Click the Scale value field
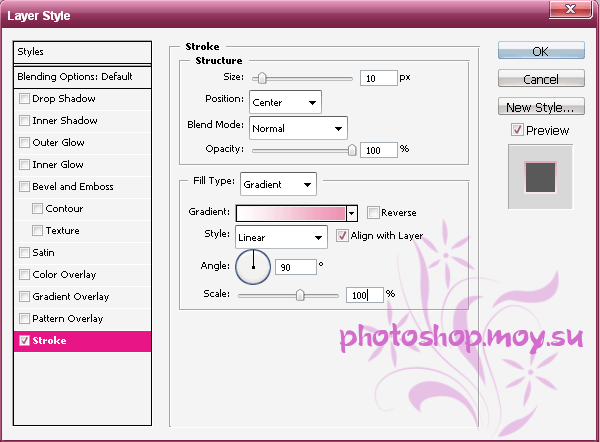The width and height of the screenshot is (600, 442). point(365,295)
